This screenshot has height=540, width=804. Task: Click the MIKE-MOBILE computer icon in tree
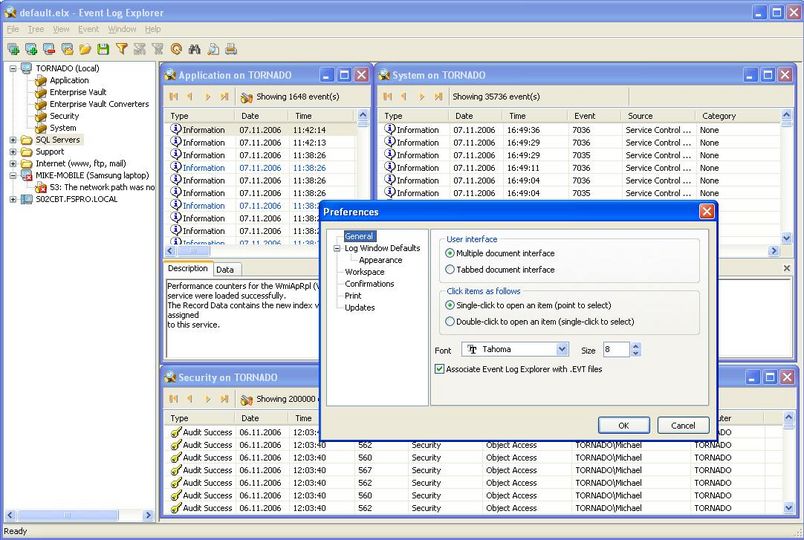pyautogui.click(x=25, y=175)
